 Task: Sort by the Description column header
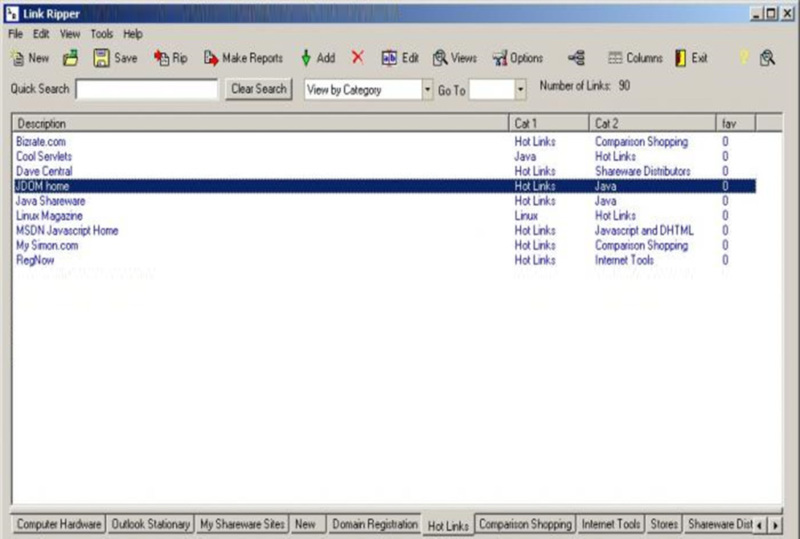[x=260, y=124]
